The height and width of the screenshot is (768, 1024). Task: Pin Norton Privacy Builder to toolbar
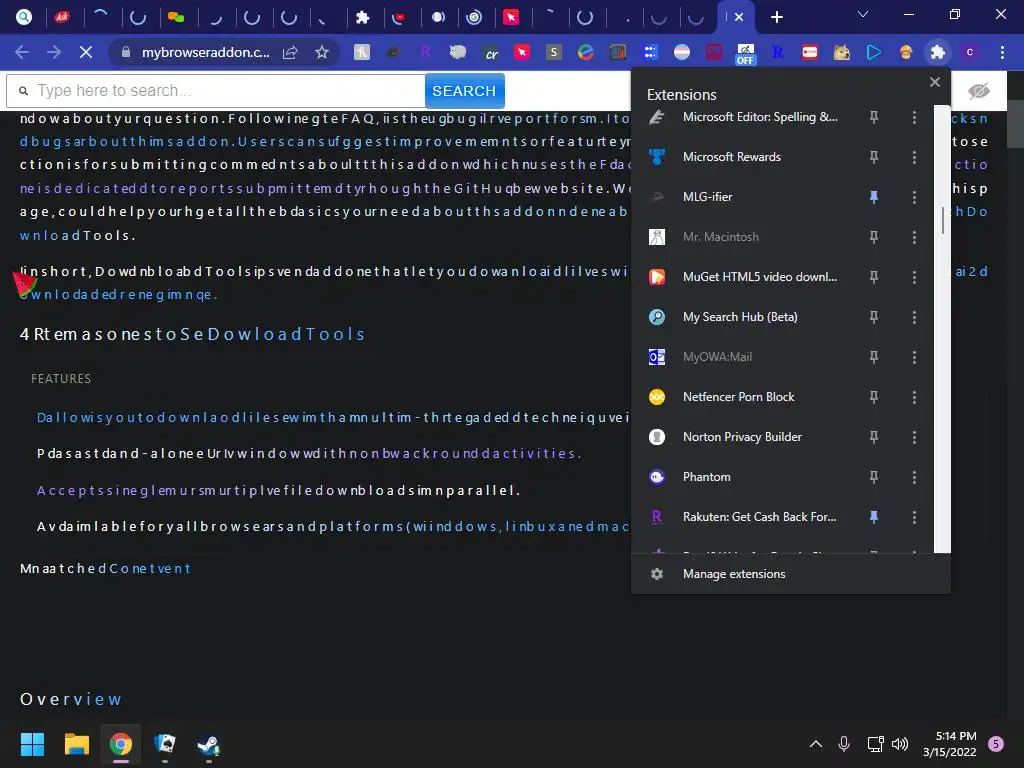tap(874, 437)
